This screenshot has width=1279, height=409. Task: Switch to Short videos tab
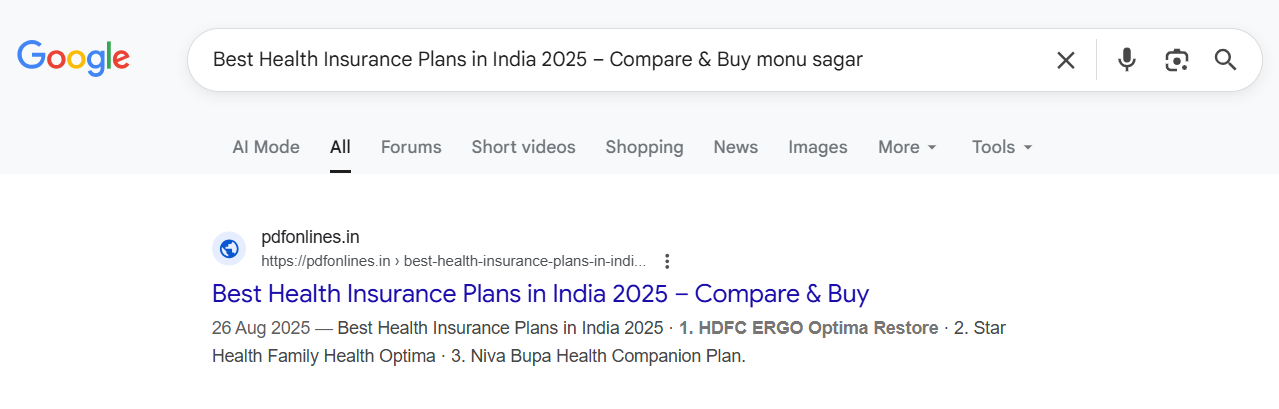point(523,147)
